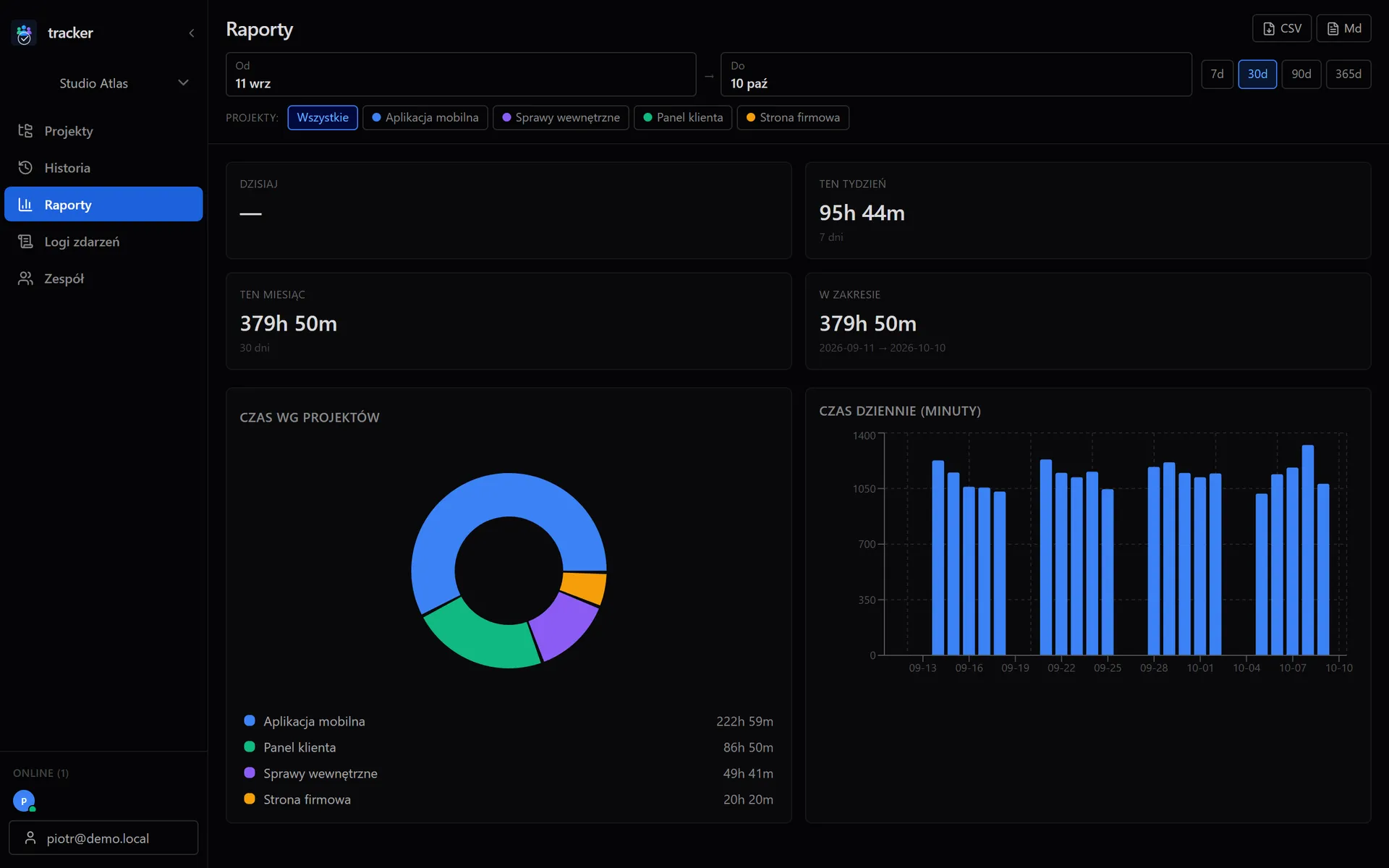This screenshot has height=868, width=1389.
Task: Click the 86h 50m value
Action: 748,747
